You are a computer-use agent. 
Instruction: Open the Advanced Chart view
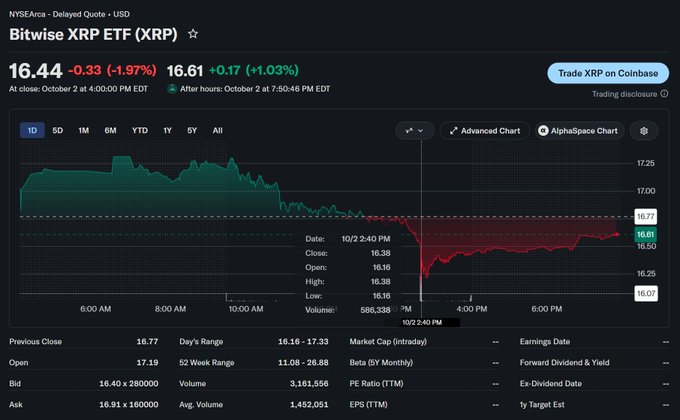[x=485, y=131]
